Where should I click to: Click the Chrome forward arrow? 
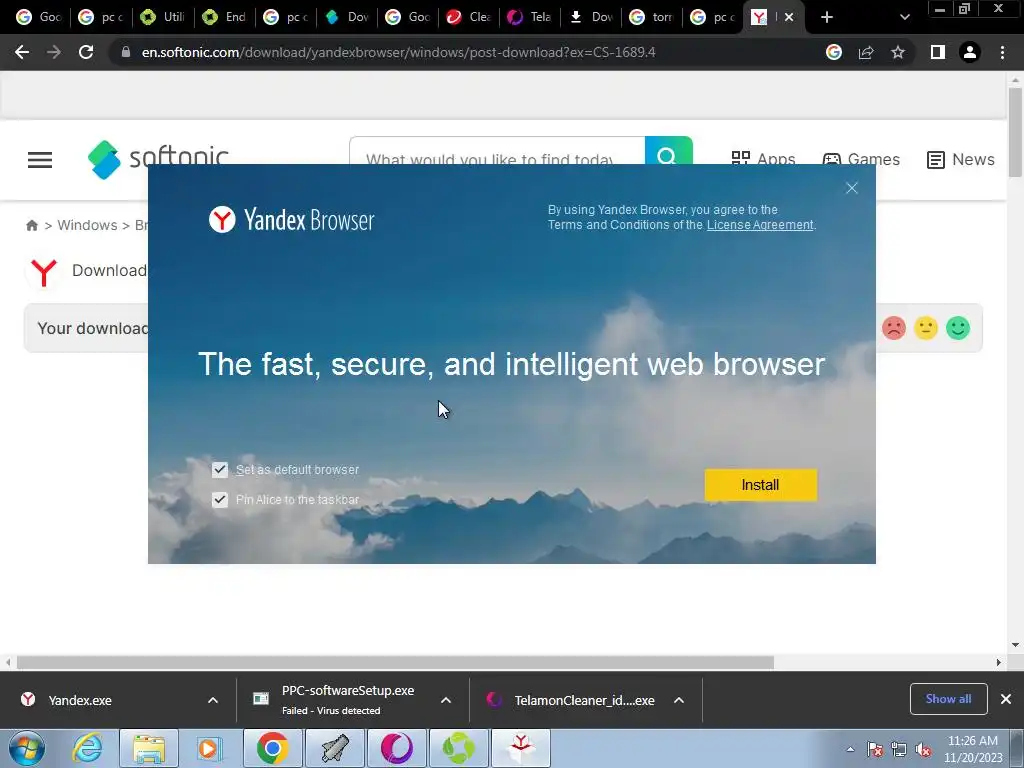point(54,52)
